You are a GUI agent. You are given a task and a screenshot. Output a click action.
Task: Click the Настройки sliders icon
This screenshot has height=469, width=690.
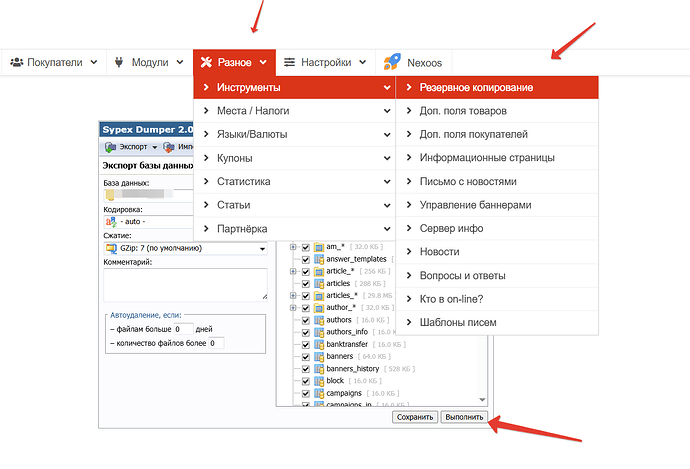click(289, 62)
